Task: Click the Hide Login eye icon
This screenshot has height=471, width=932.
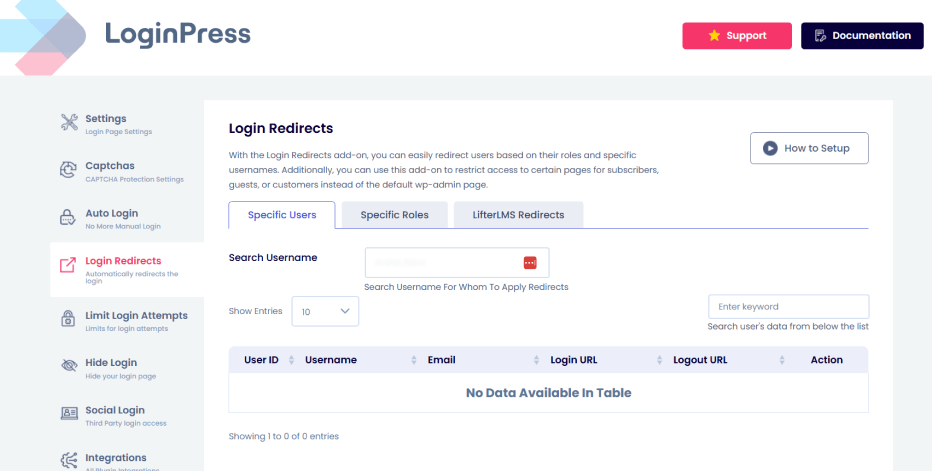Action: [68, 366]
